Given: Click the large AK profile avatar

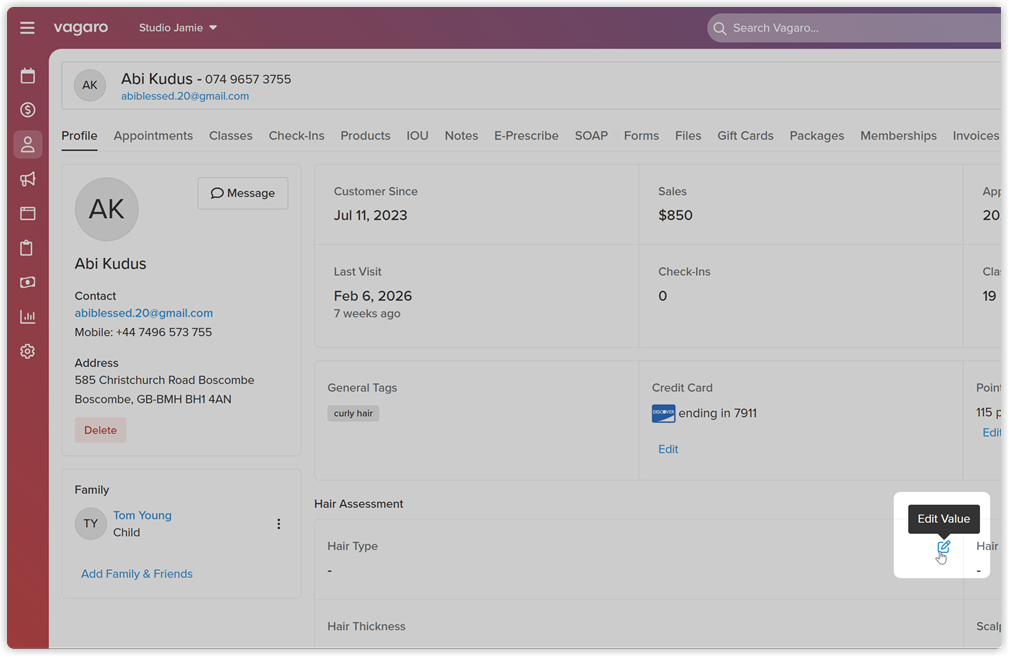Looking at the screenshot, I should (x=107, y=209).
